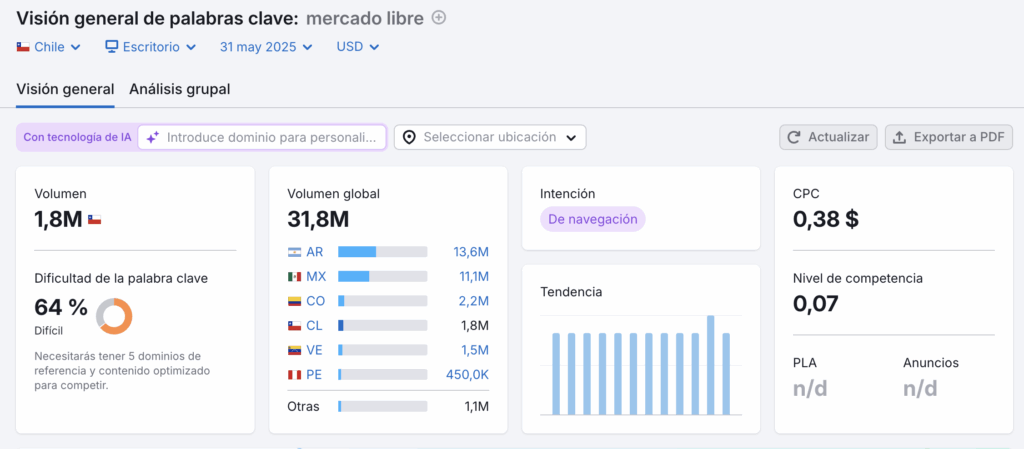Open the 31 may 2025 date dropdown
Screen dimensions: 1024x449
point(266,47)
